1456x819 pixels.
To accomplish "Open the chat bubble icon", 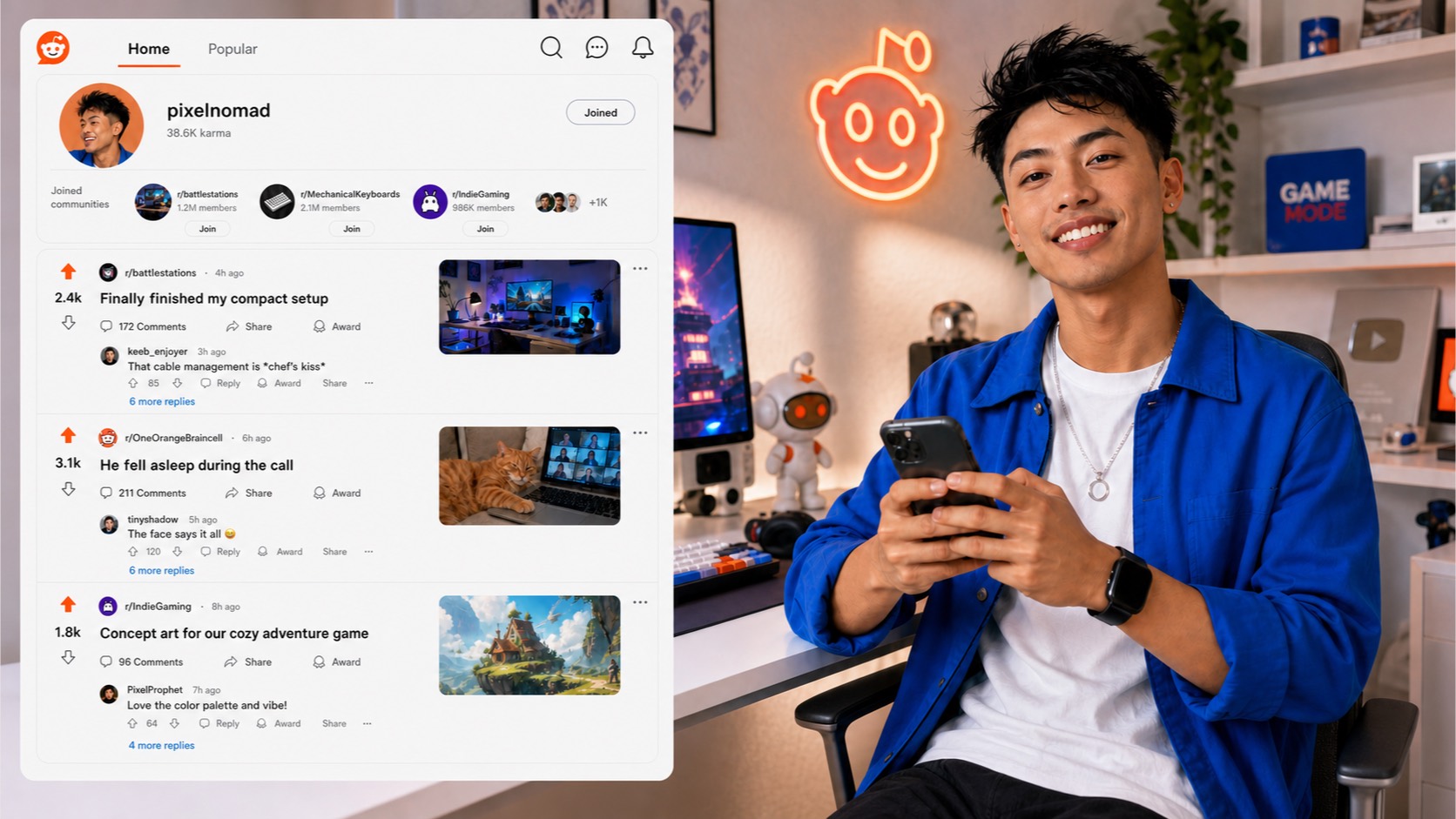I will 597,47.
